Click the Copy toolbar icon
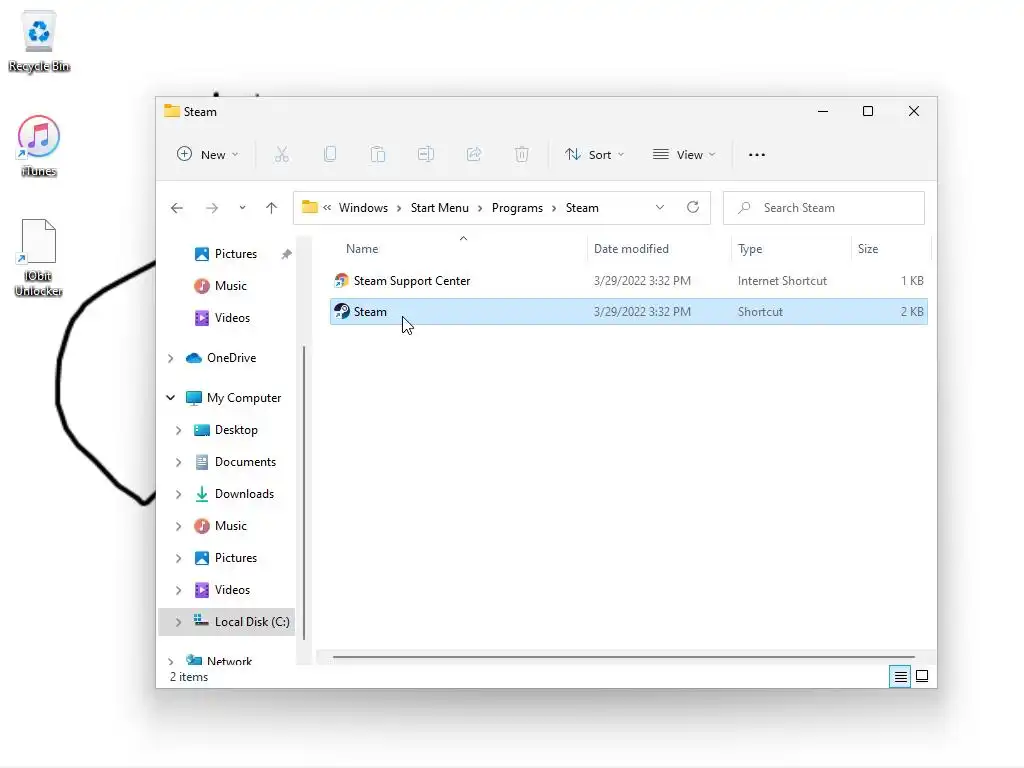This screenshot has width=1024, height=768. (330, 155)
